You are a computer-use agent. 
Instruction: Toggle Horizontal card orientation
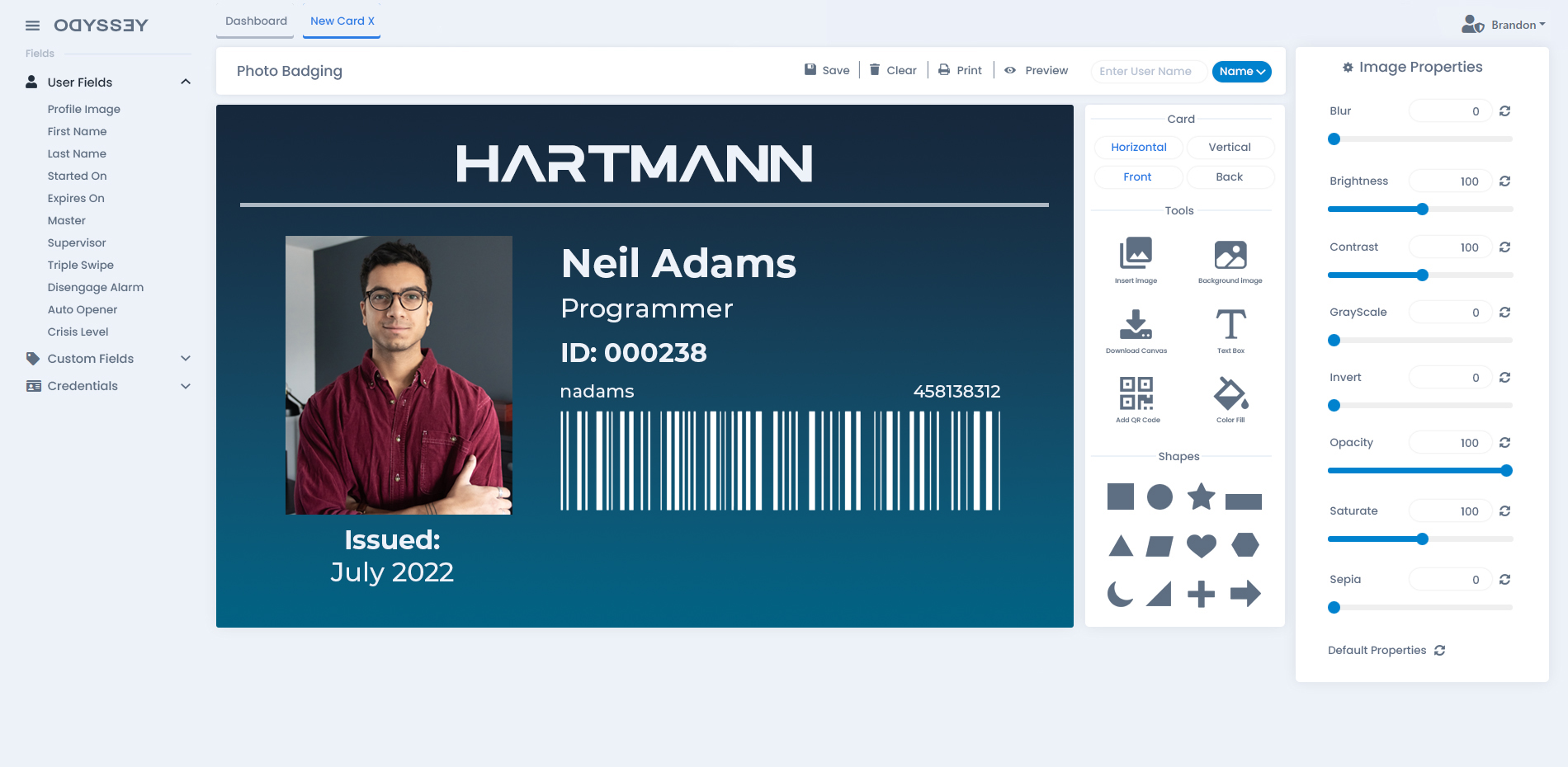[x=1138, y=147]
